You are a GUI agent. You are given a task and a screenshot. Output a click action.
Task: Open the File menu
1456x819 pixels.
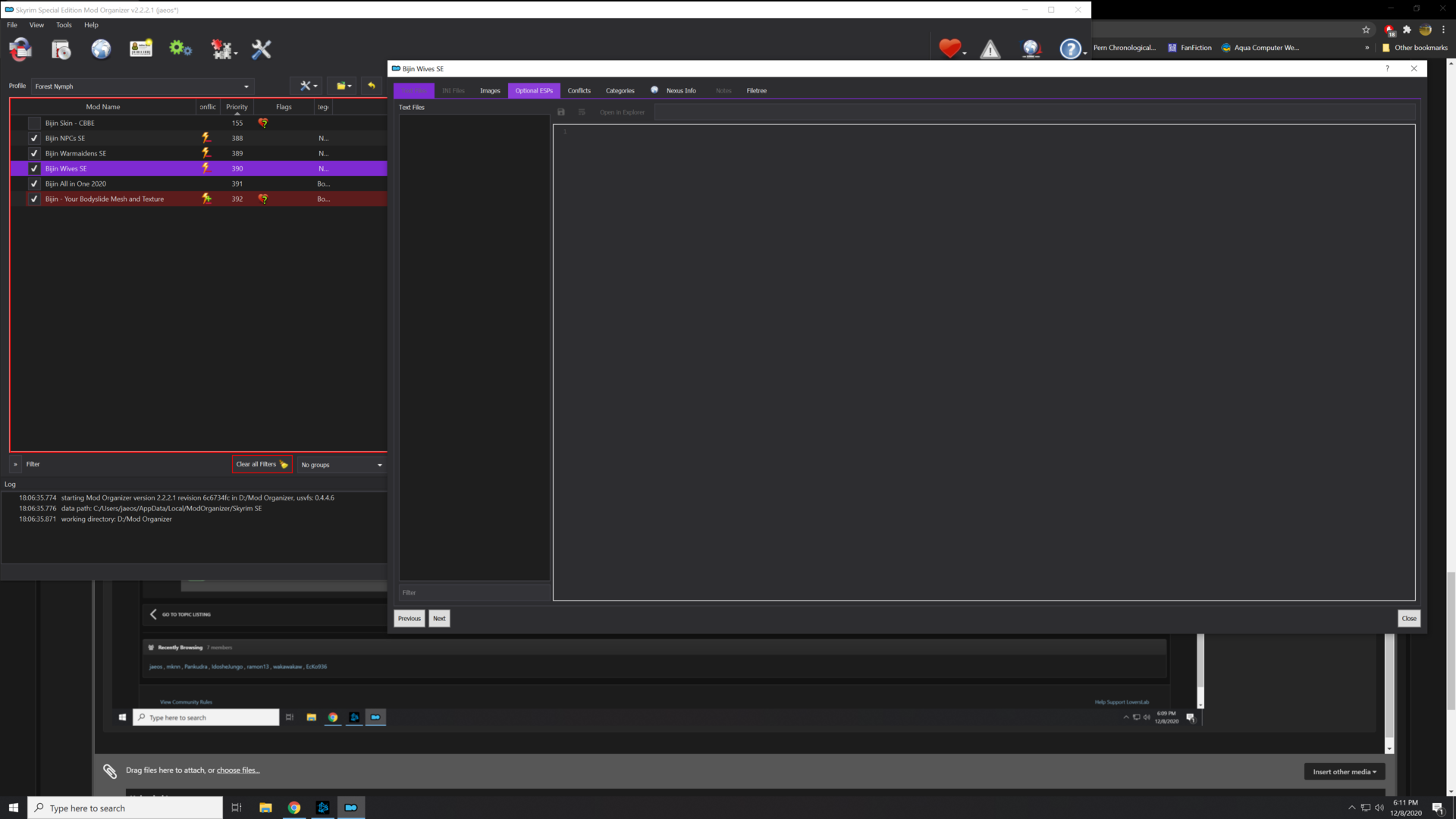click(12, 25)
